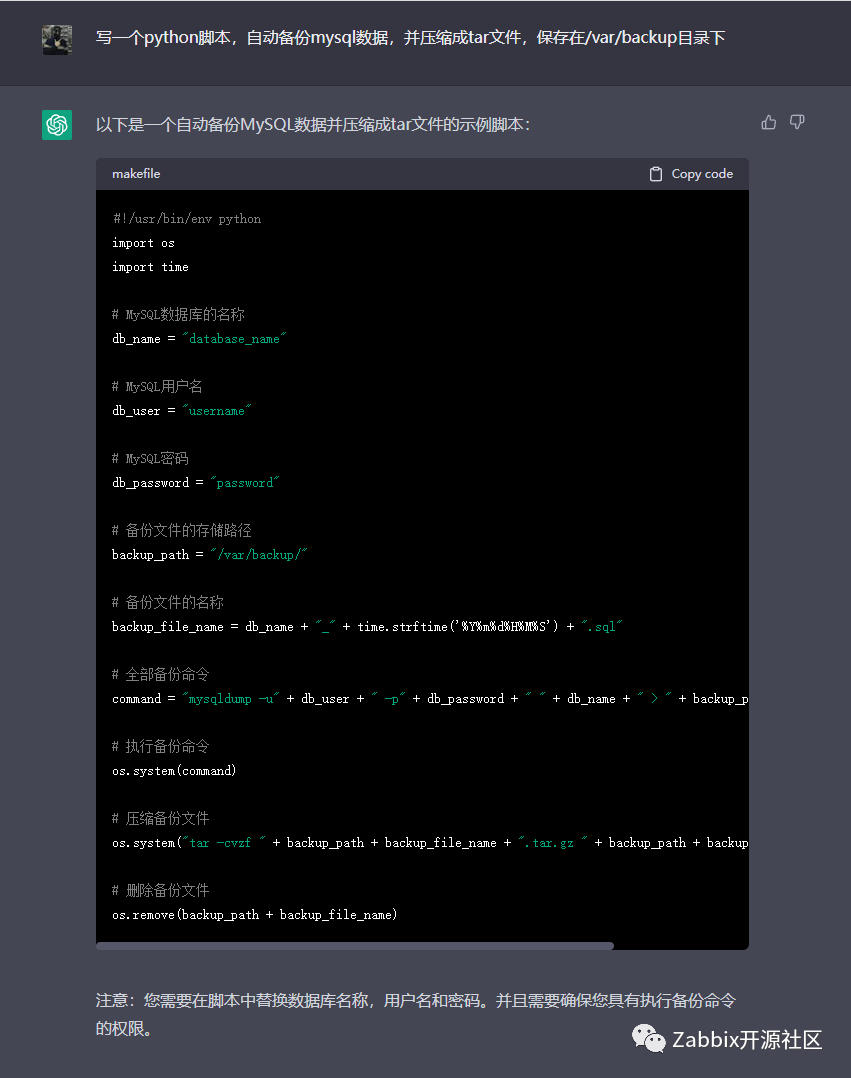The image size is (851, 1078).
Task: Click the Copy code button label
Action: (702, 174)
